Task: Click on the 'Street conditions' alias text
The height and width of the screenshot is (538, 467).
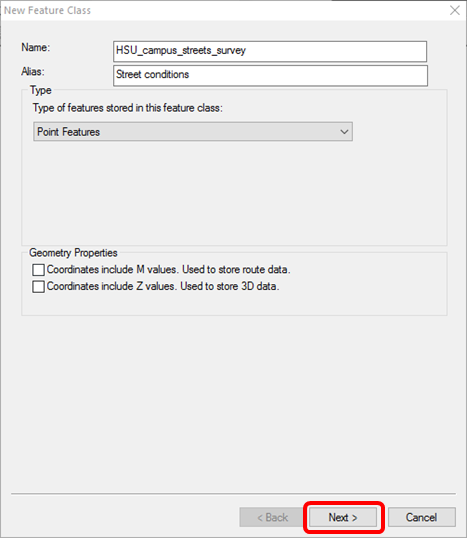Action: [x=152, y=74]
